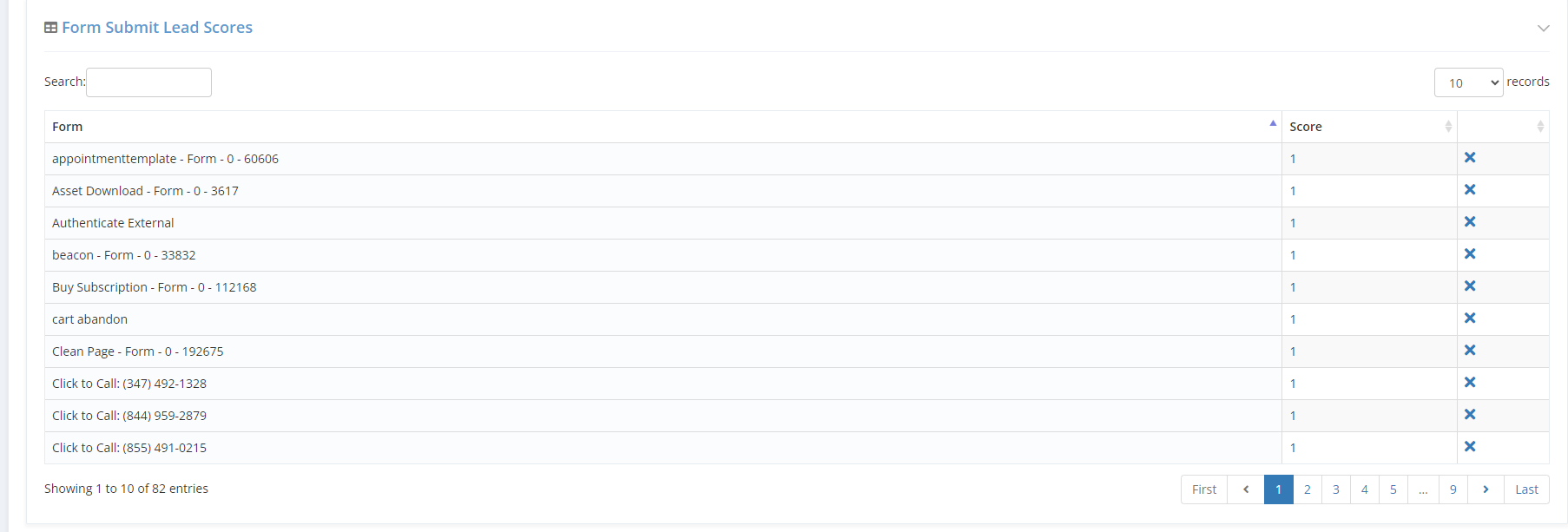The image size is (1568, 532).
Task: Delete the Clean Page form score
Action: tap(1470, 350)
